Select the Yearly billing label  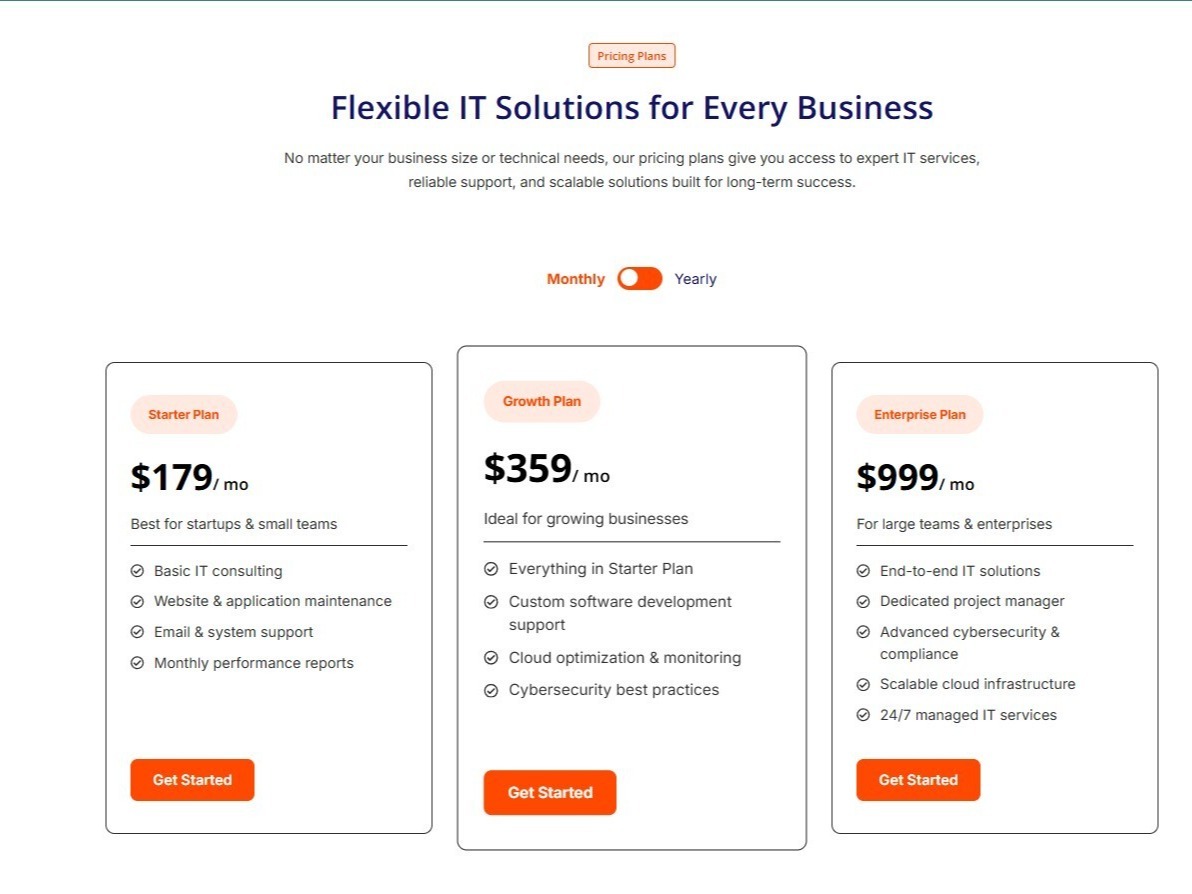pyautogui.click(x=695, y=279)
